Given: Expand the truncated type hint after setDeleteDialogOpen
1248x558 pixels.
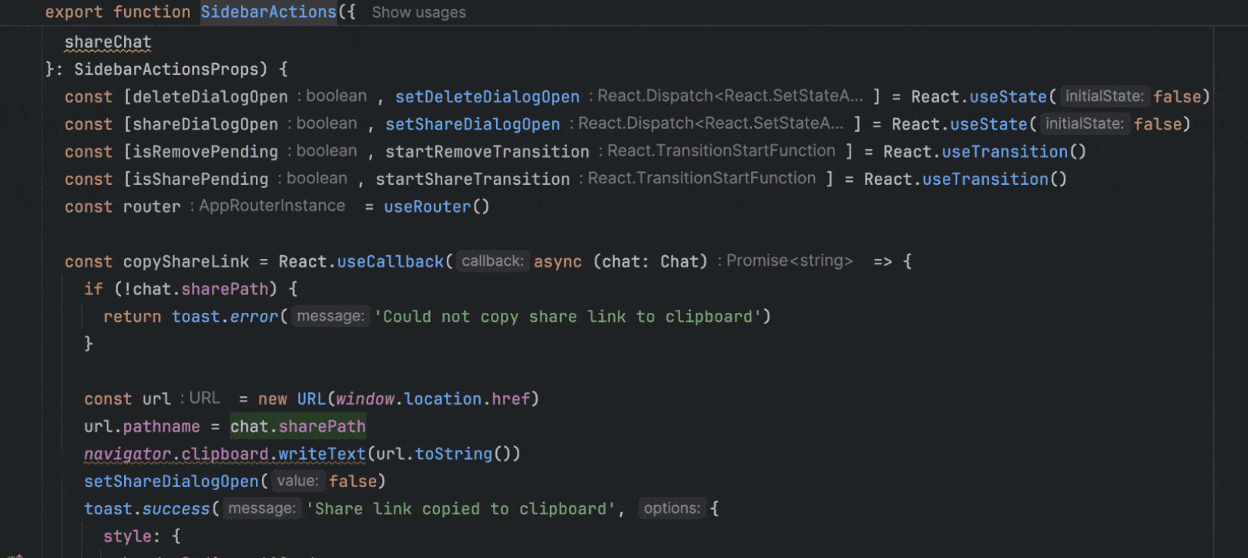Looking at the screenshot, I should pos(730,97).
